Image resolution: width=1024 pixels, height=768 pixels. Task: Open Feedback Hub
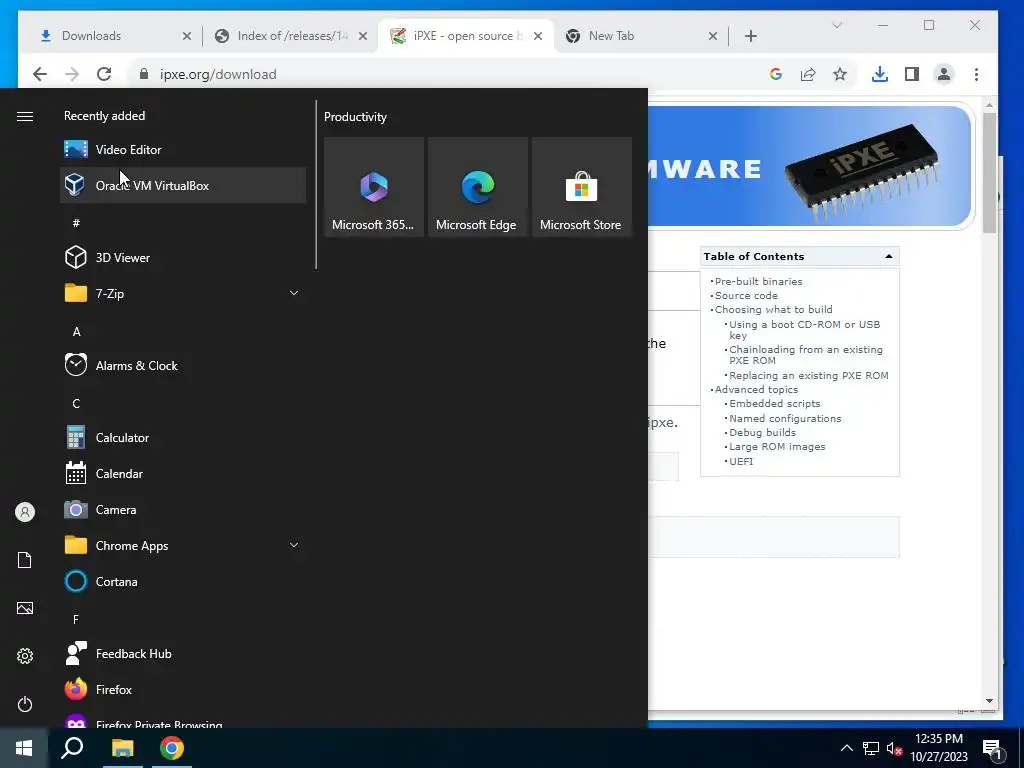click(x=183, y=654)
